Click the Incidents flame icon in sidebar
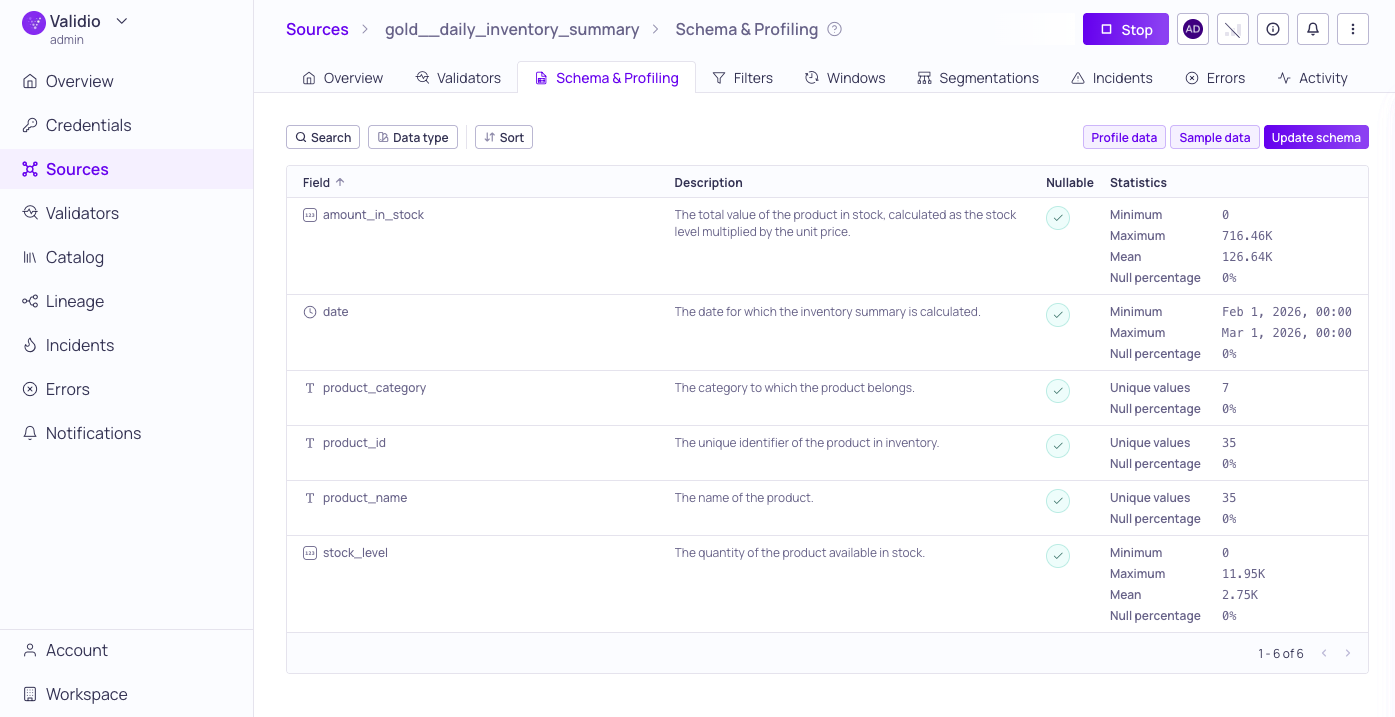Viewport: 1395px width, 717px height. click(x=30, y=345)
